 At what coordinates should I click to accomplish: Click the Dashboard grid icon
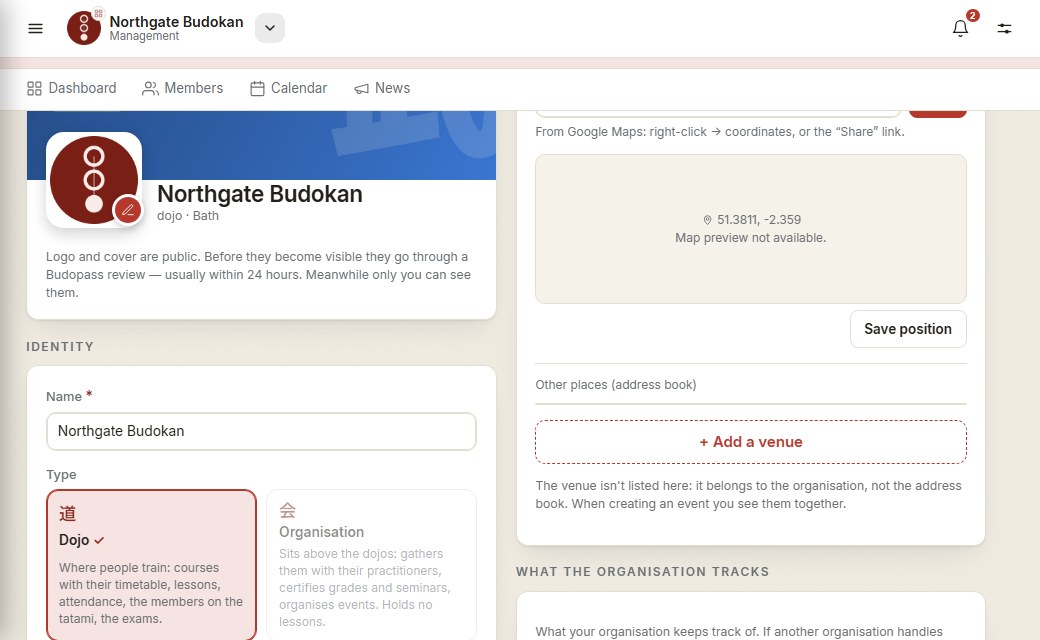tap(34, 88)
